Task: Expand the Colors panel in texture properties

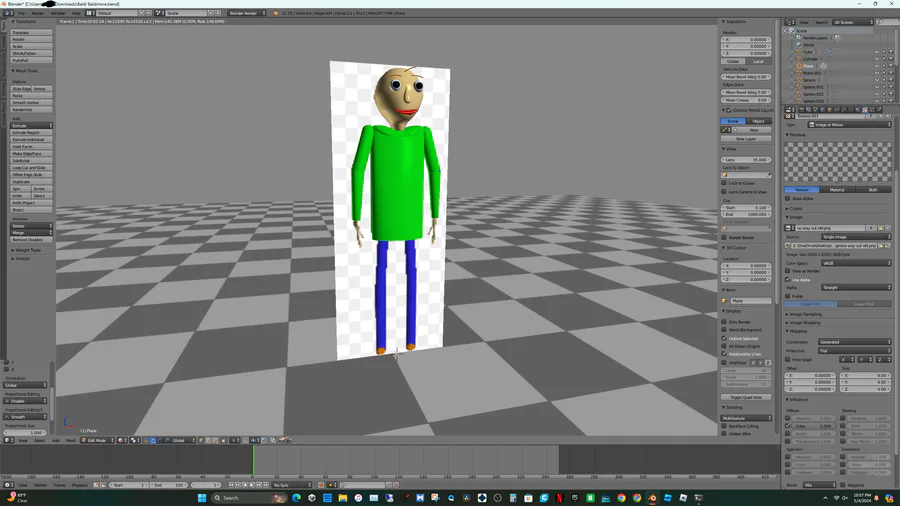Action: (795, 208)
